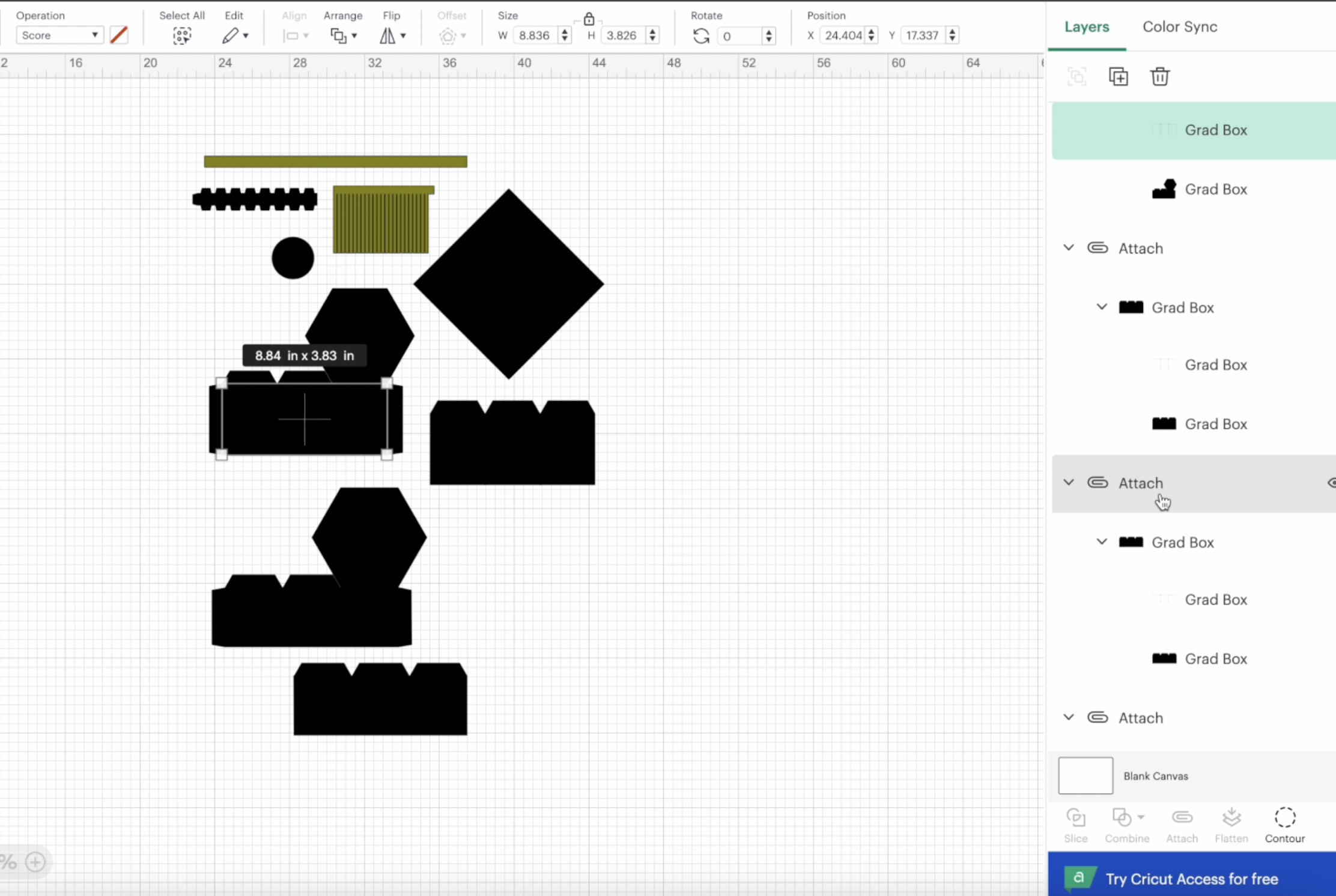
Task: Collapse Grad Box under second Attach
Action: coord(1102,542)
